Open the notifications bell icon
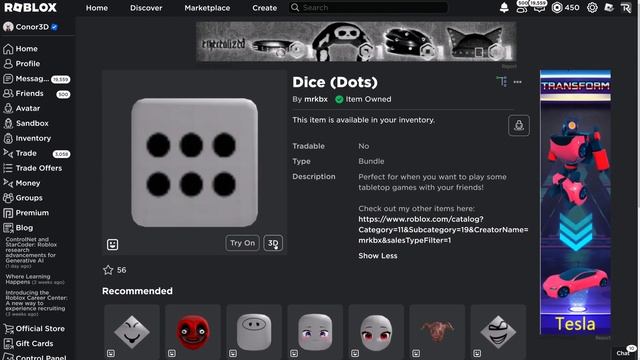640x360 pixels. click(x=504, y=7)
